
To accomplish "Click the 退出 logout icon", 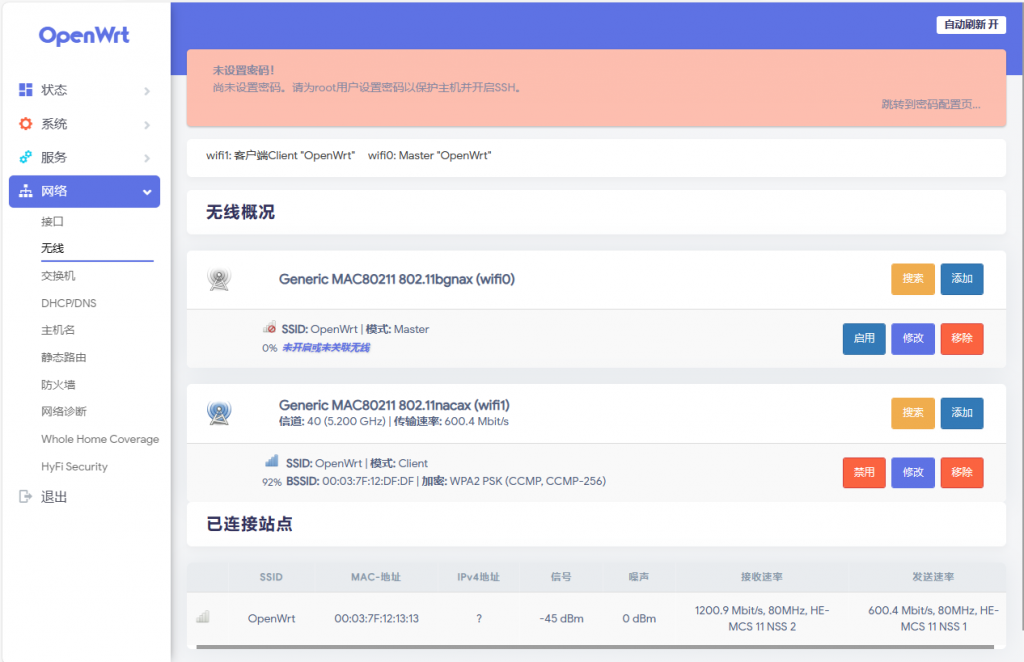I will click(25, 497).
